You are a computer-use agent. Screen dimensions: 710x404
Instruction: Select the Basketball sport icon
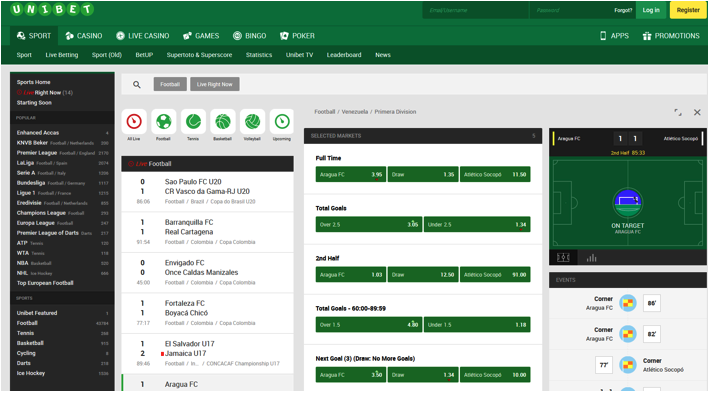point(223,122)
